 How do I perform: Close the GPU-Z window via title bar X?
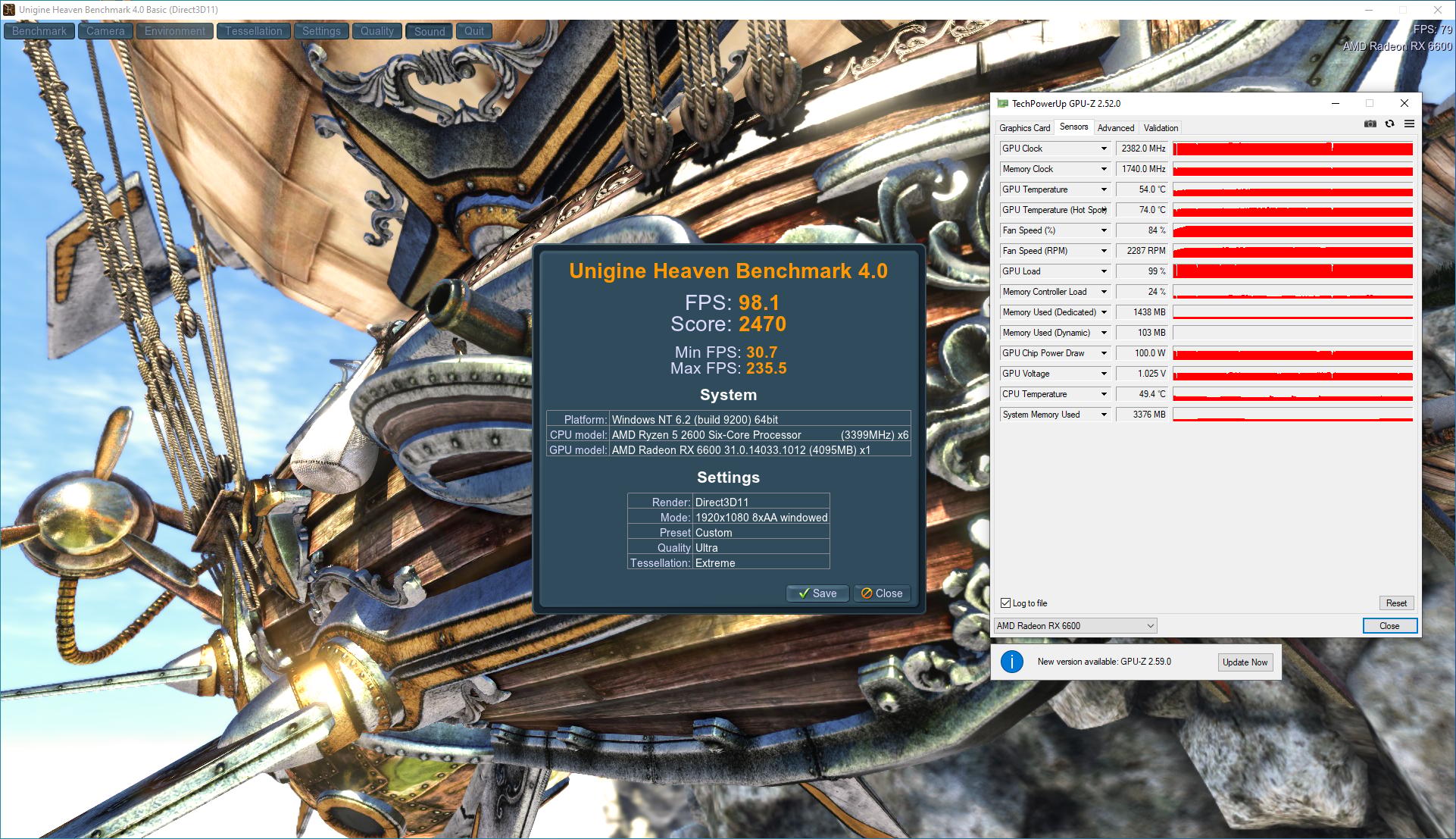pos(1404,103)
